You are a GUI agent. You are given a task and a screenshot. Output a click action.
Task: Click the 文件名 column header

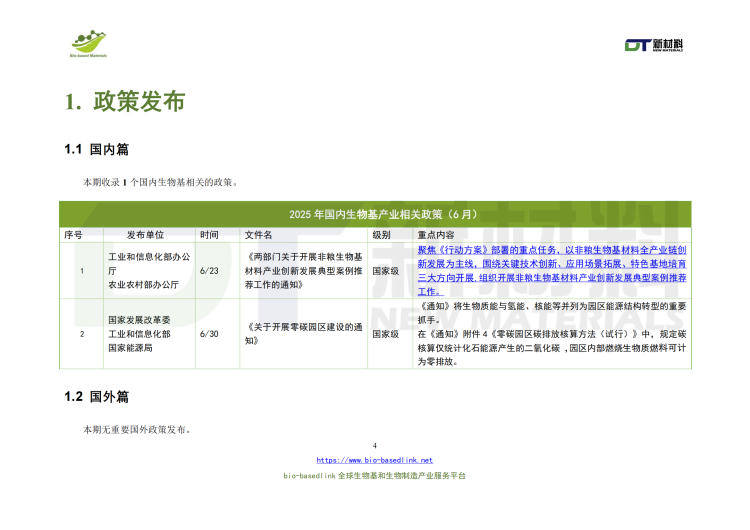258,234
